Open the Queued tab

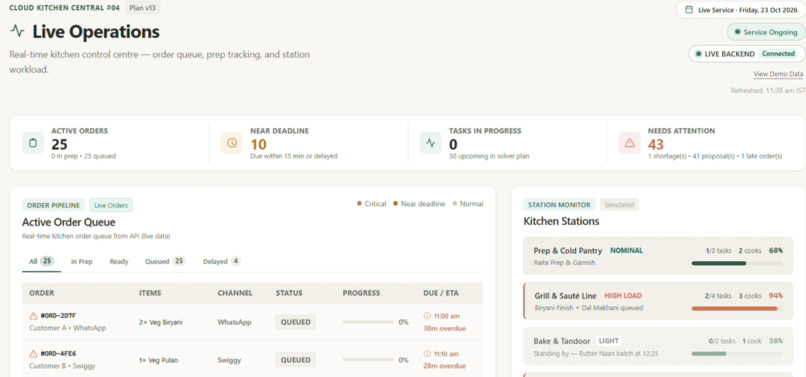[x=165, y=261]
